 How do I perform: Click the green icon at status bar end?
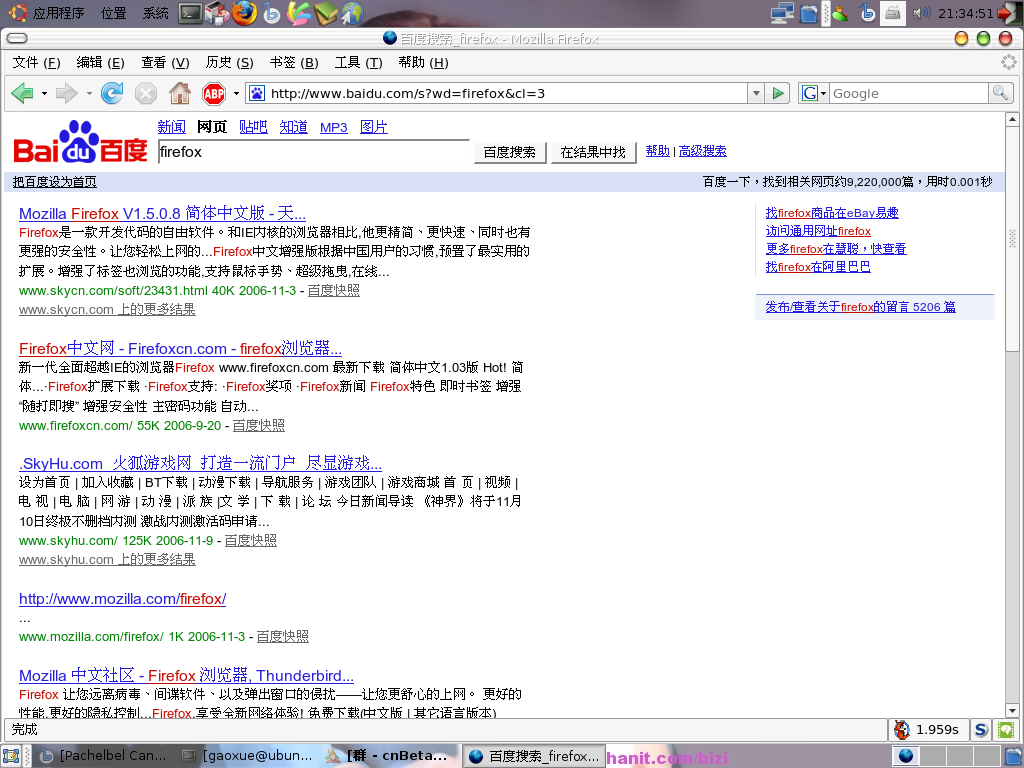[1006, 729]
